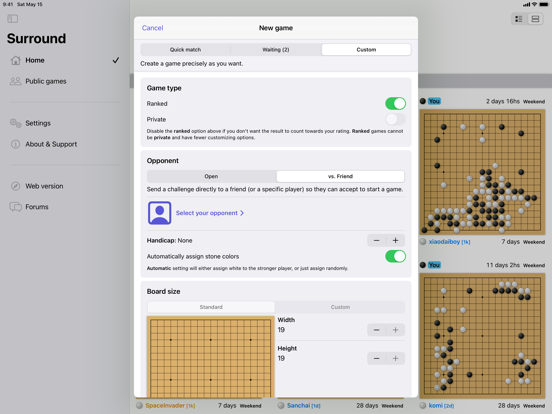The height and width of the screenshot is (414, 552).
Task: Select the Custom board size segment
Action: click(340, 307)
